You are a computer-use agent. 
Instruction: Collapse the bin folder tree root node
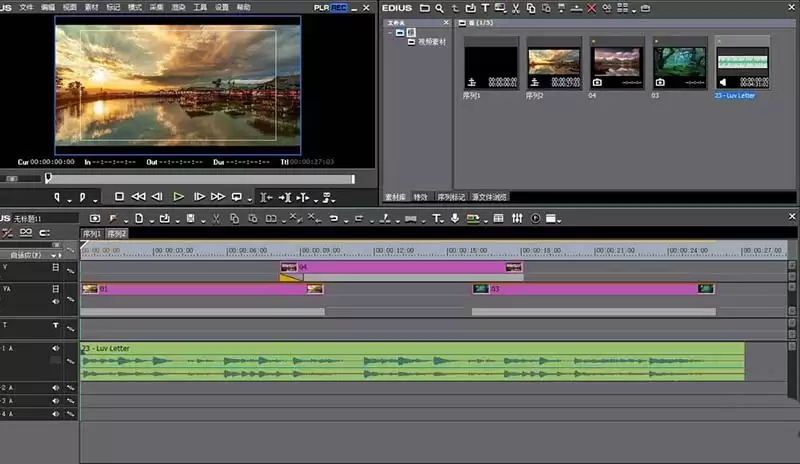390,33
